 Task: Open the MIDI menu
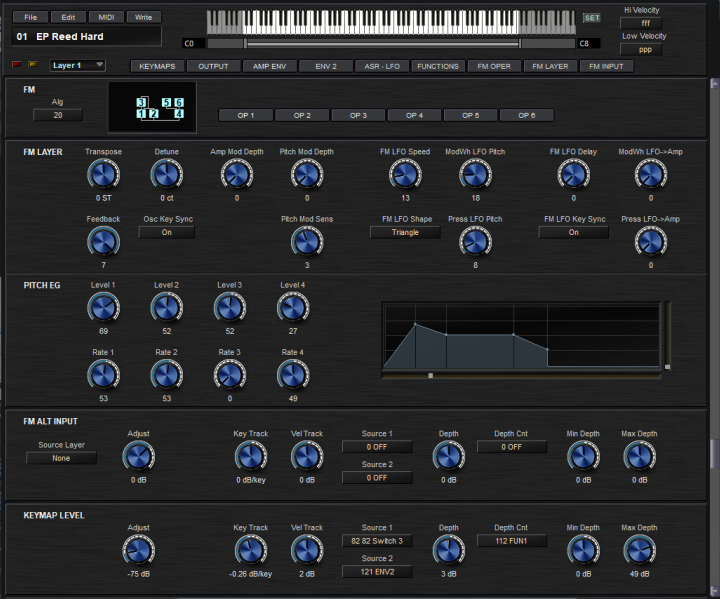(x=106, y=17)
